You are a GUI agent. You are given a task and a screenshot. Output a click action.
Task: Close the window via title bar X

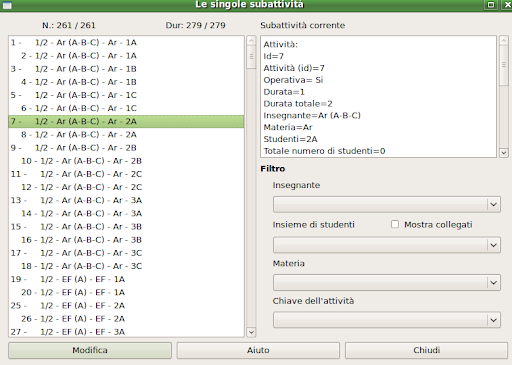click(506, 5)
